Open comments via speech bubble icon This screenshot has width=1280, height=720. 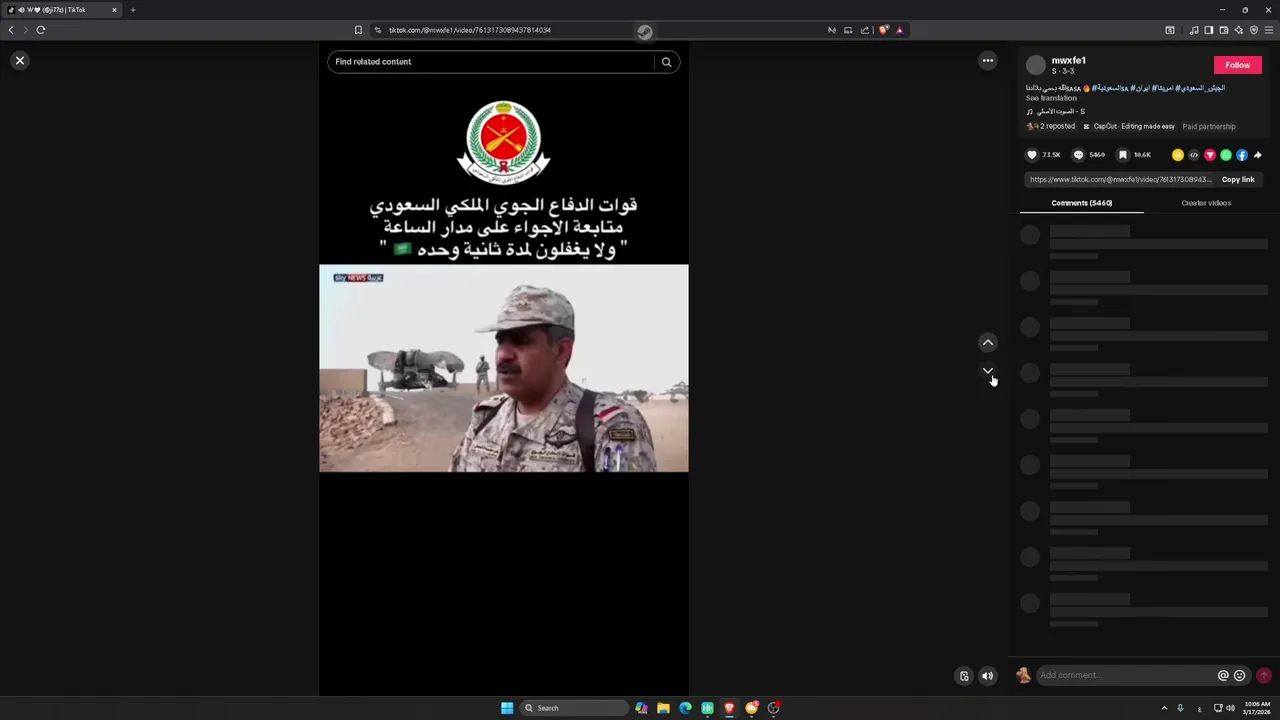1078,155
